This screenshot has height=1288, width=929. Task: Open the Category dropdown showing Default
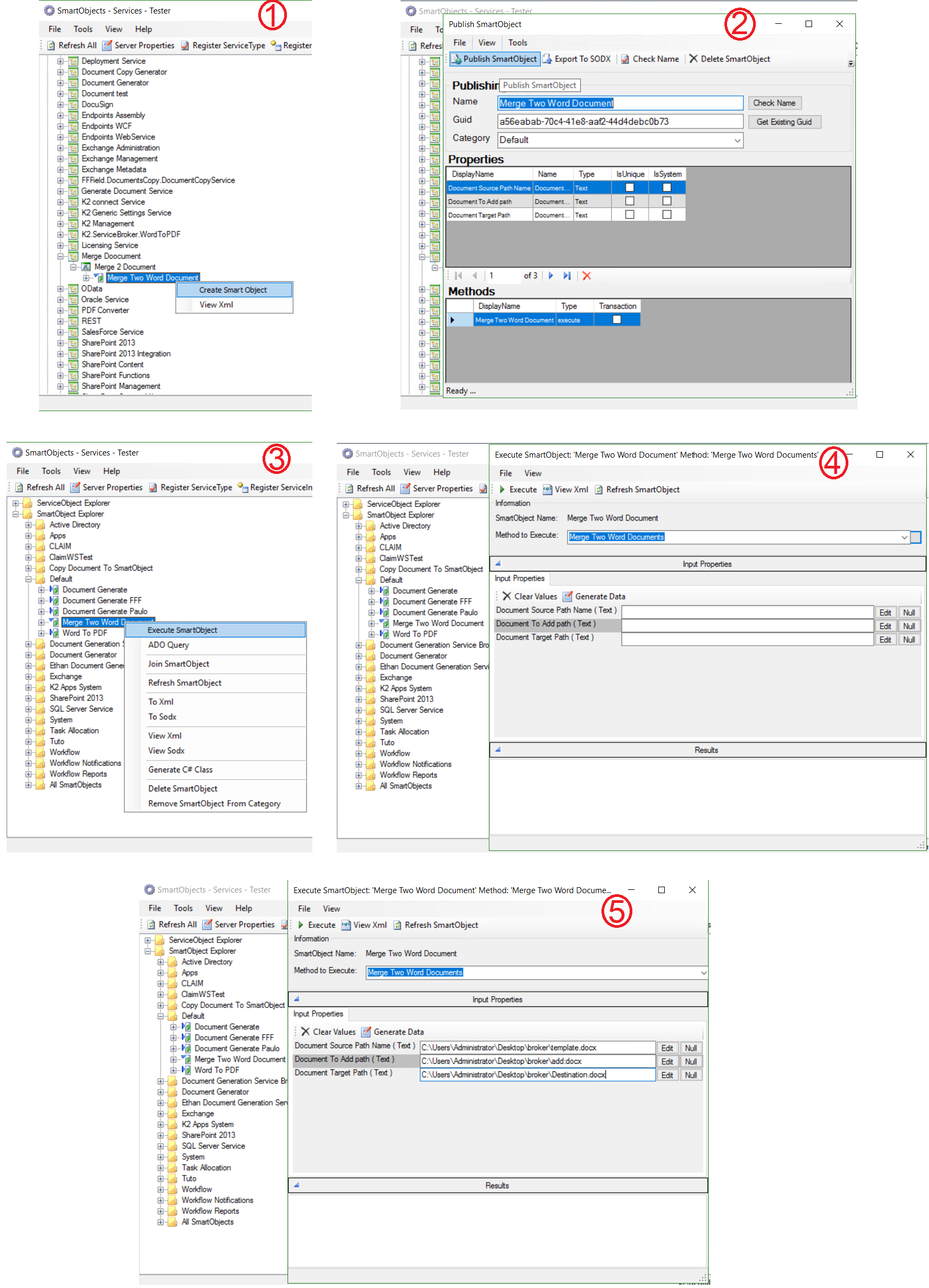point(737,140)
